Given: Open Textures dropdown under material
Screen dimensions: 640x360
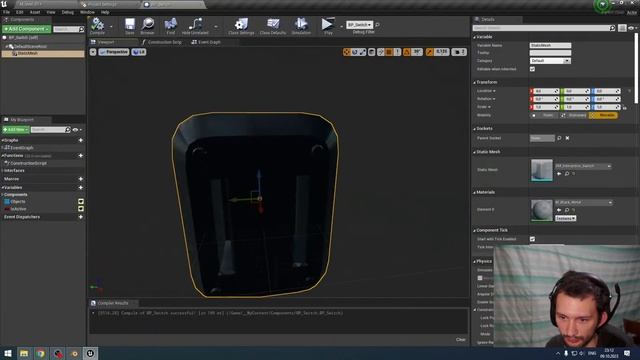Looking at the screenshot, I should tap(565, 218).
